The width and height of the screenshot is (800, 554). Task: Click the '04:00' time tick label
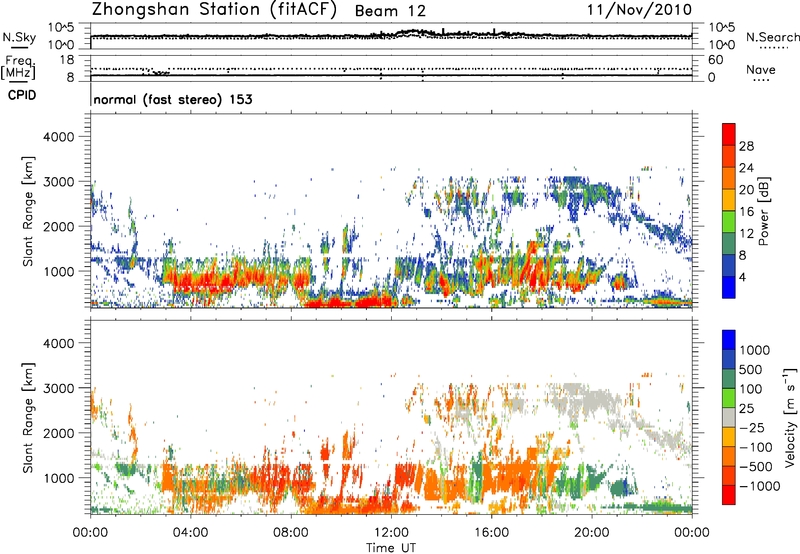[x=190, y=533]
